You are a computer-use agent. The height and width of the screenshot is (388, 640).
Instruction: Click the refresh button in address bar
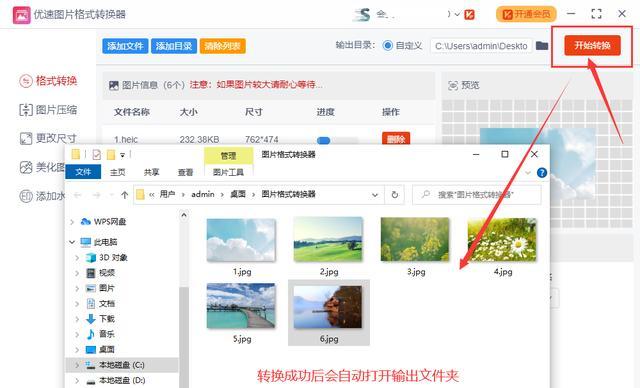pos(395,195)
